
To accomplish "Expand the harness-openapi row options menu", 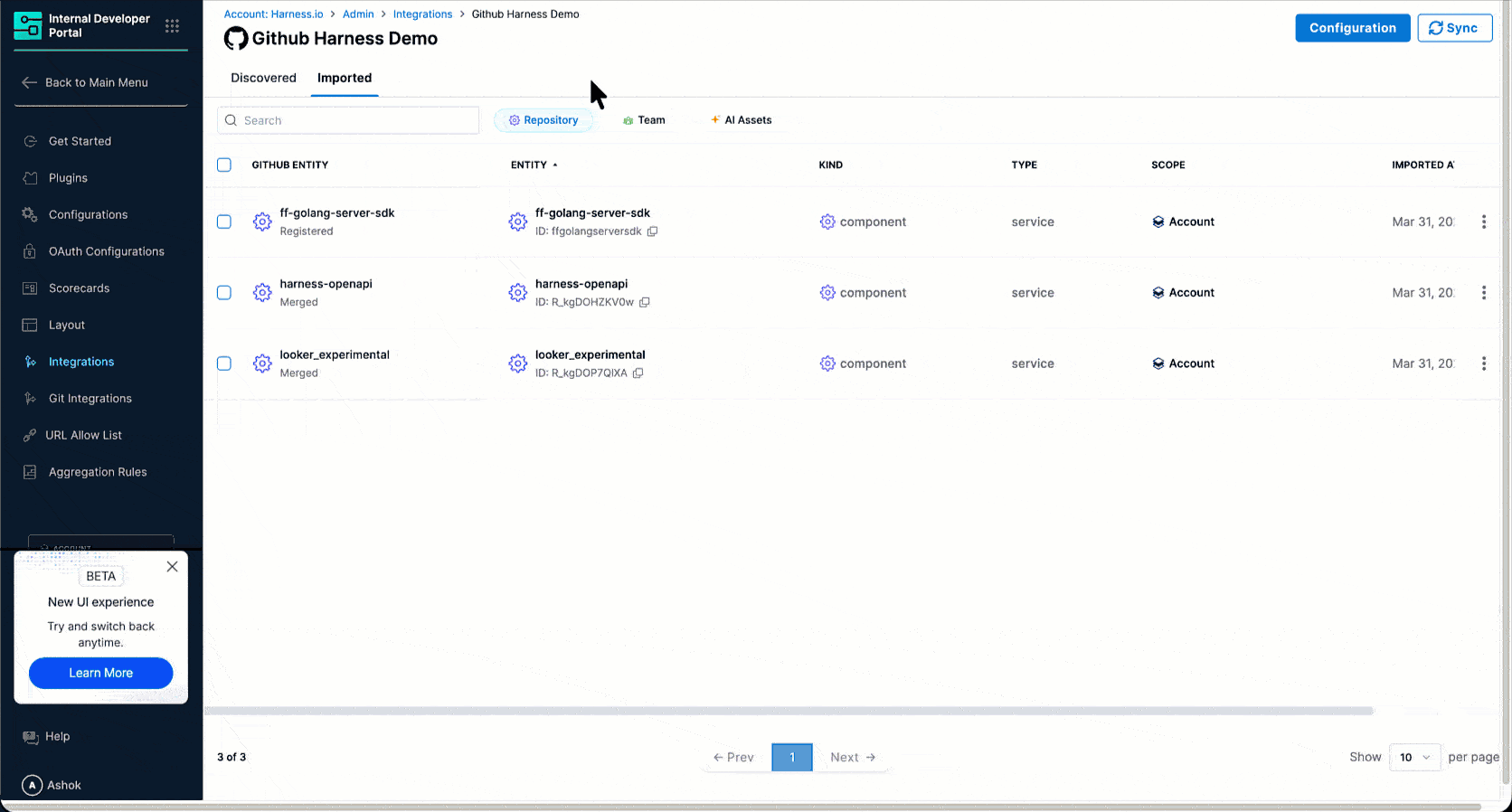I will (1483, 293).
